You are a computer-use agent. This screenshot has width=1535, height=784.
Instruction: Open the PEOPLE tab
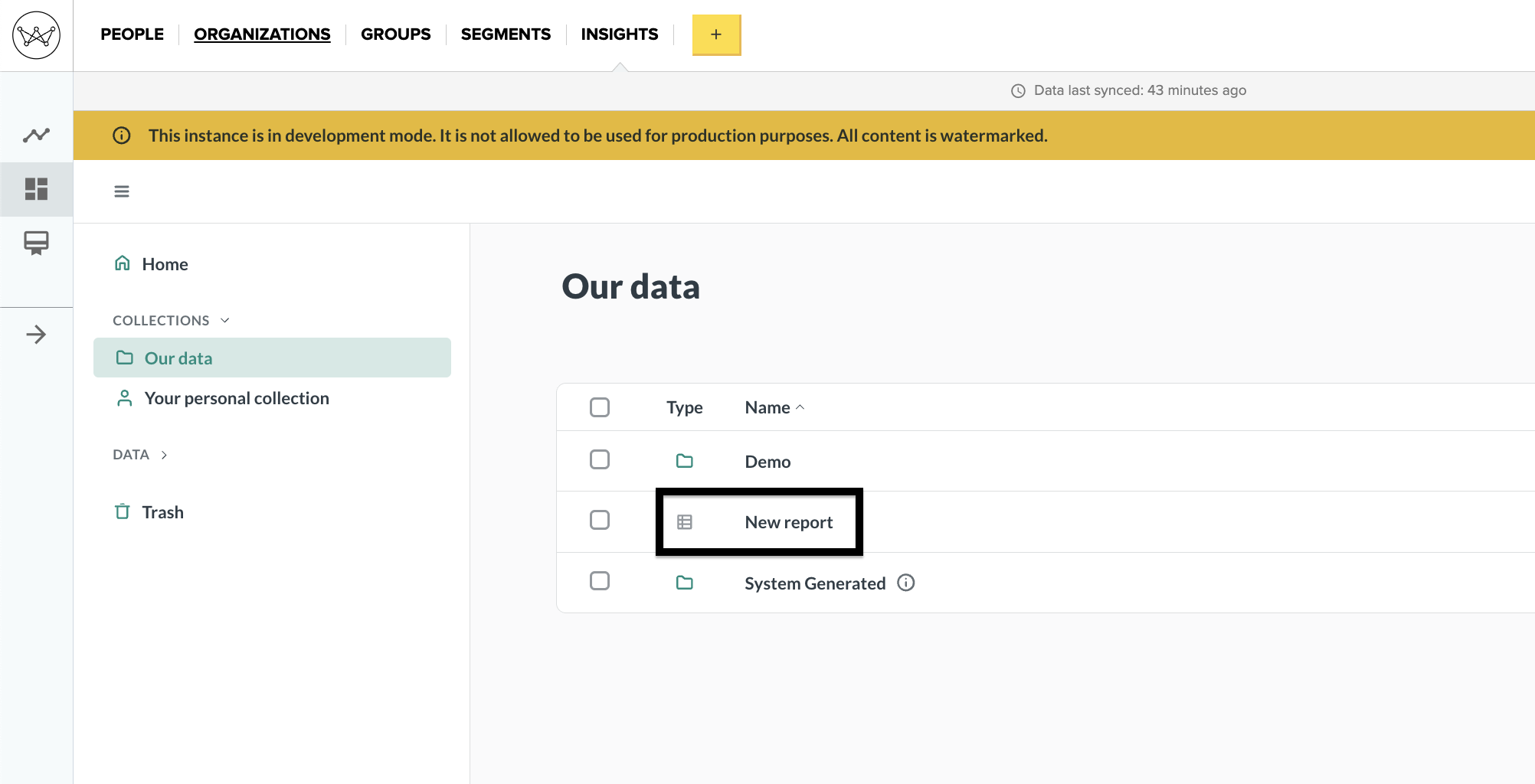[x=132, y=34]
